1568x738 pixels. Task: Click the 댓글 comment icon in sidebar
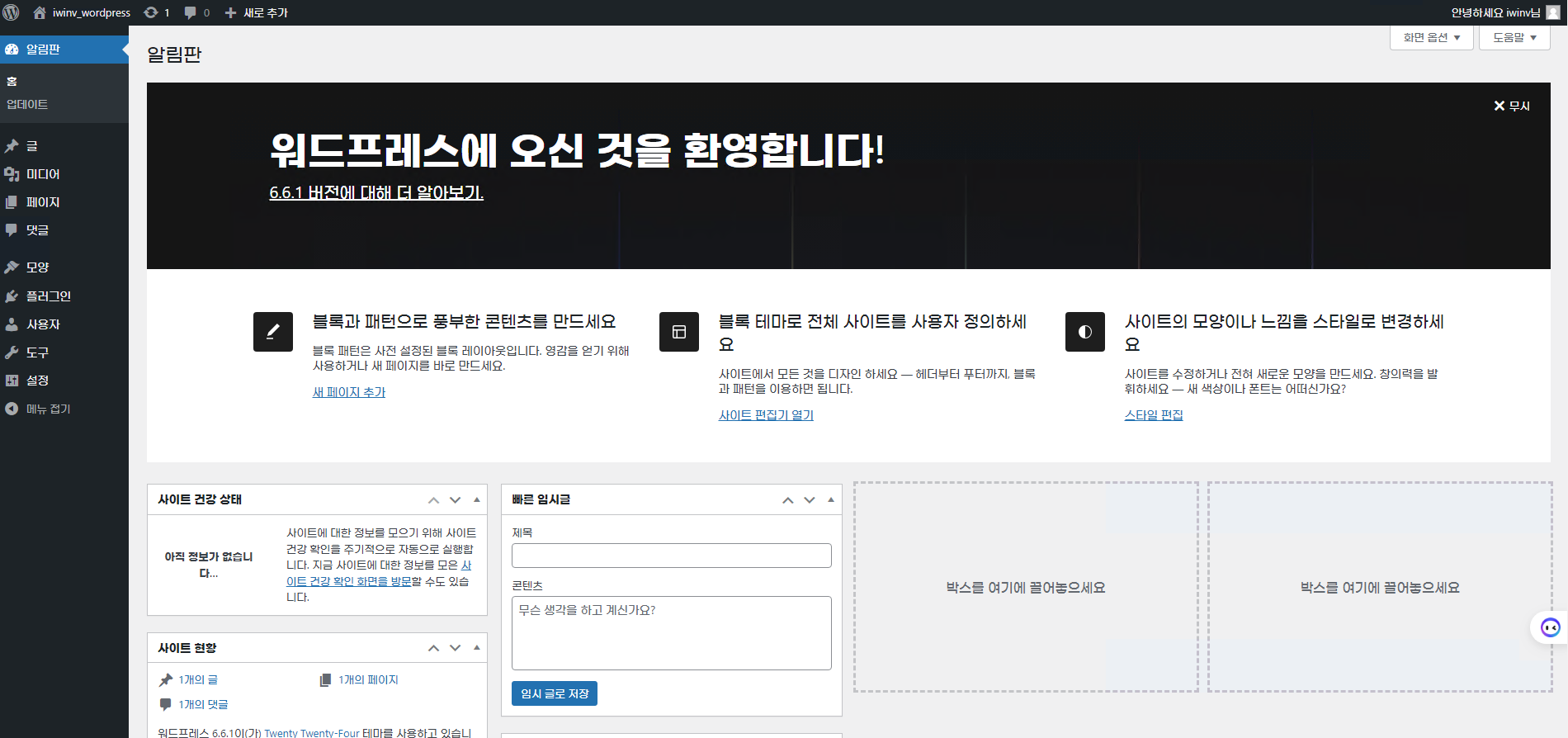(12, 230)
